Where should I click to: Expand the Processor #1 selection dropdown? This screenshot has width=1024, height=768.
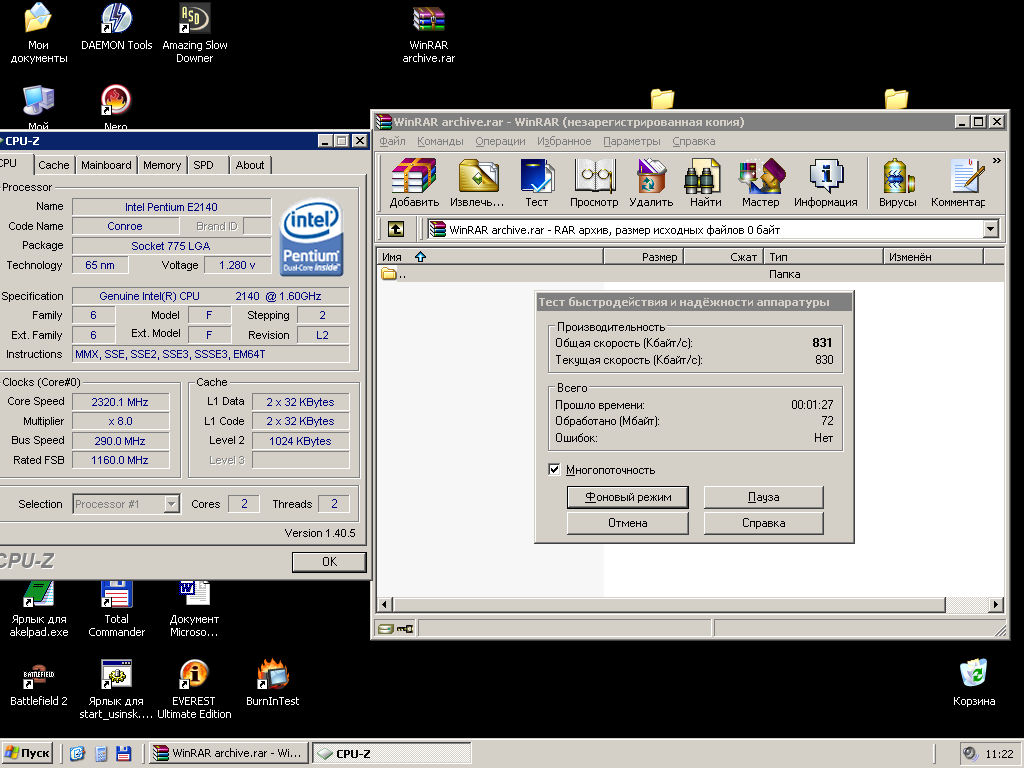pyautogui.click(x=172, y=504)
